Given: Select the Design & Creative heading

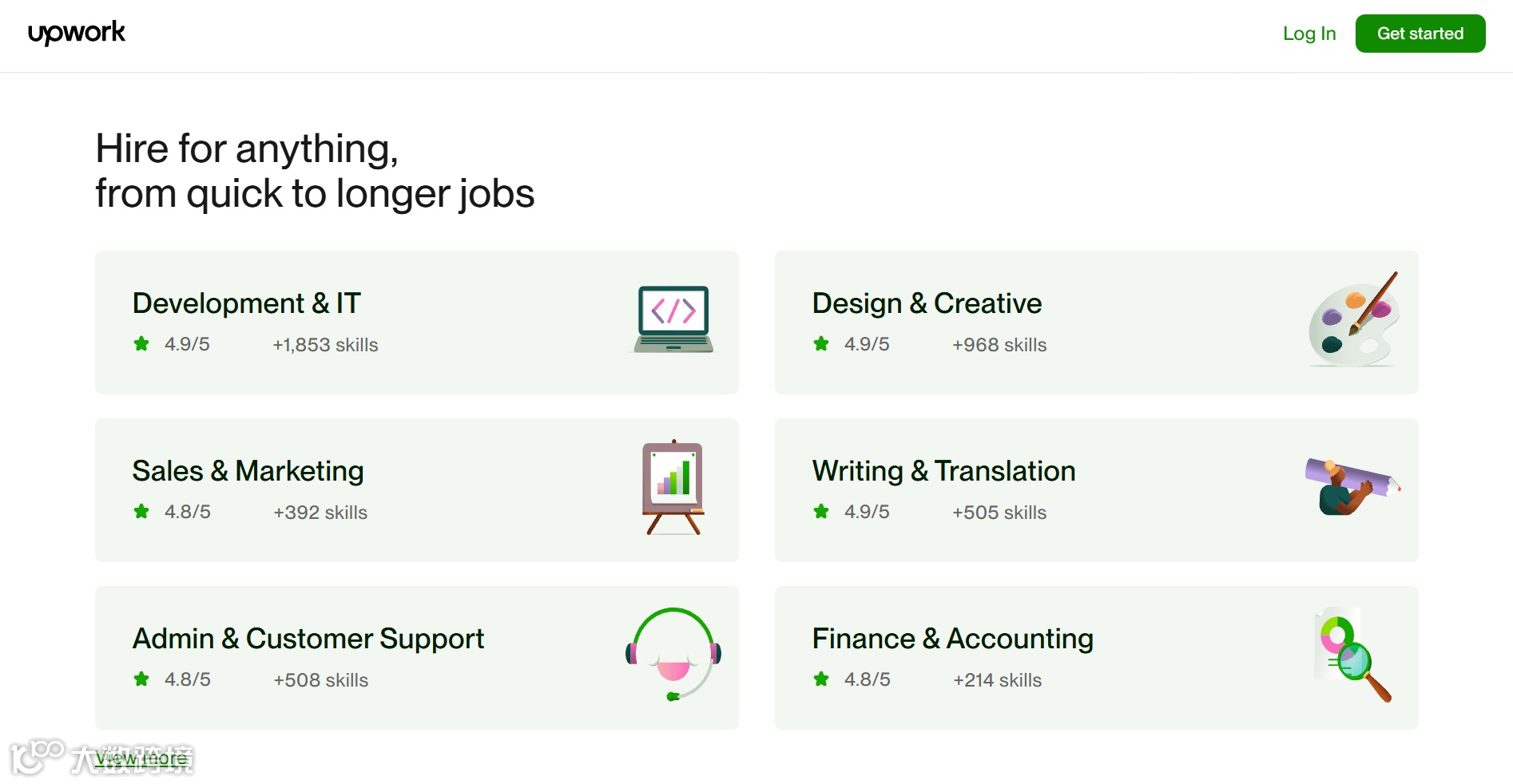Looking at the screenshot, I should click(x=927, y=303).
